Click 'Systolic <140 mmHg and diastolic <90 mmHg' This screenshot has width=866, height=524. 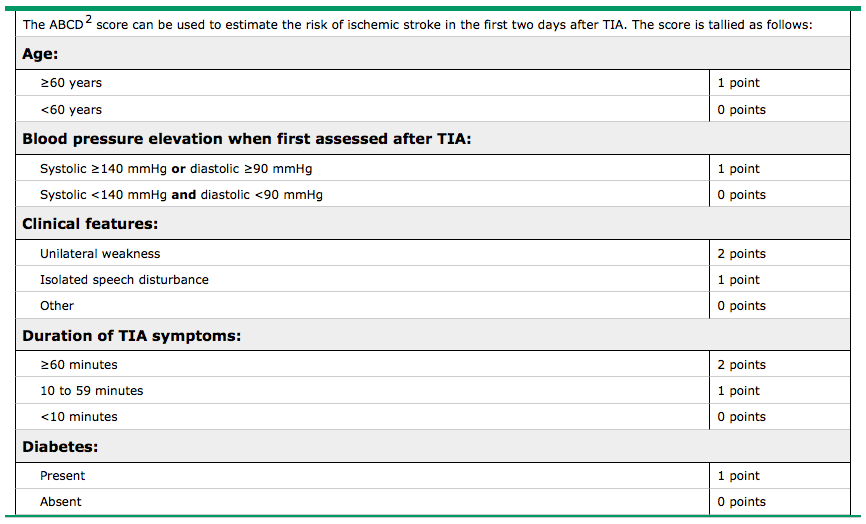181,195
